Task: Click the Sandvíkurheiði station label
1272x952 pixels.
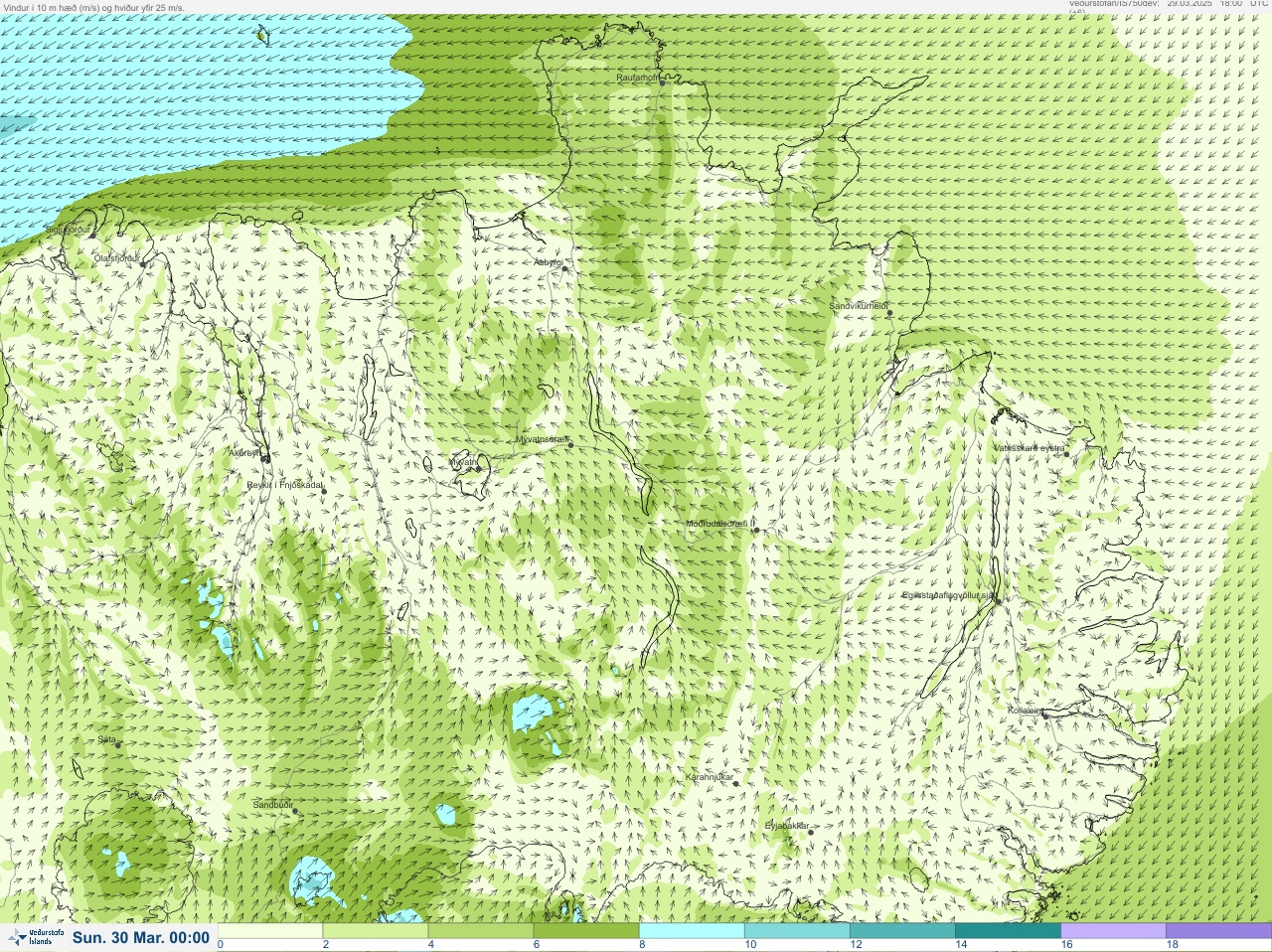Action: pyautogui.click(x=859, y=306)
